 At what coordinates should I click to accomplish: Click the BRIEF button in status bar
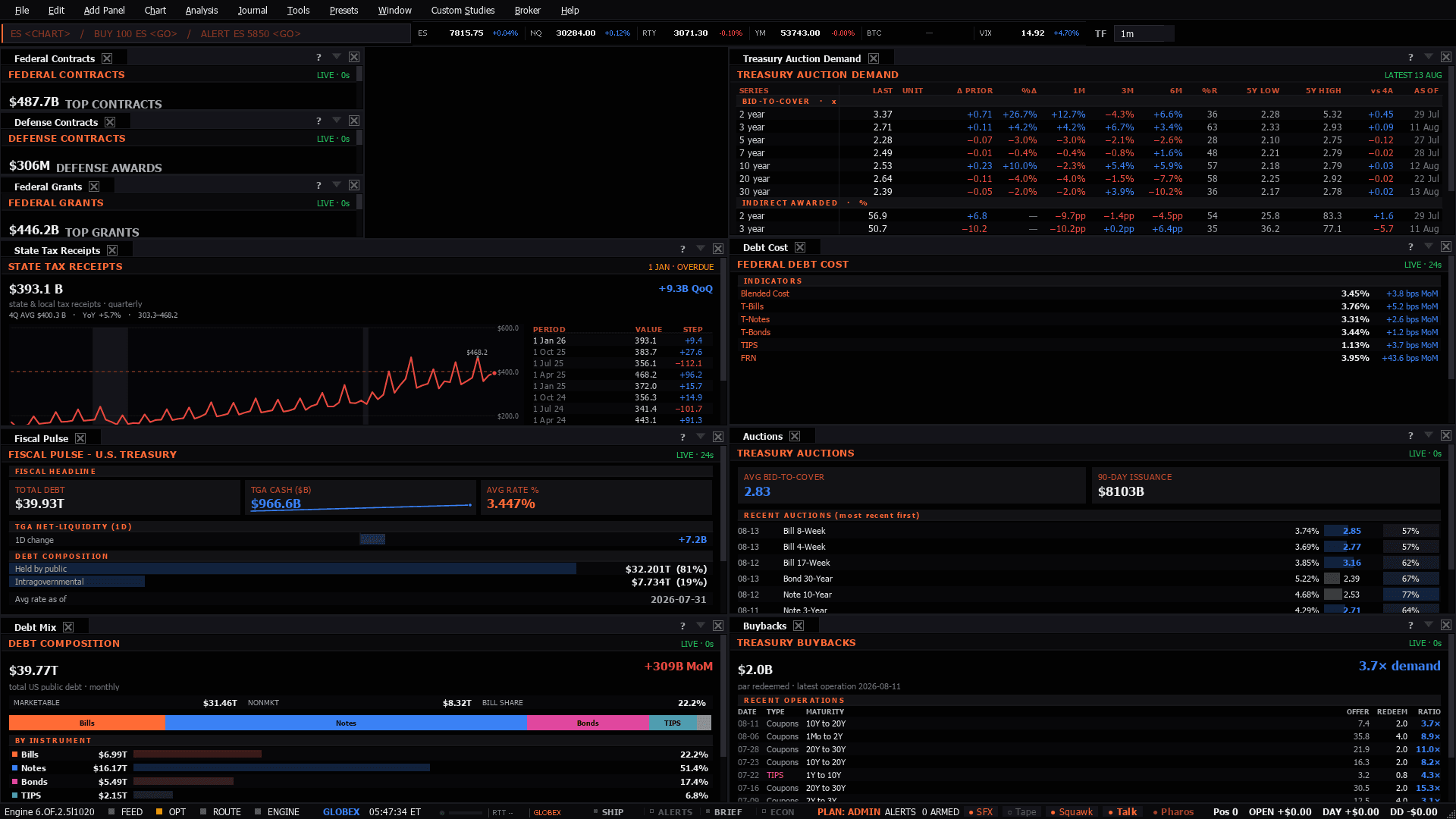pos(723,811)
